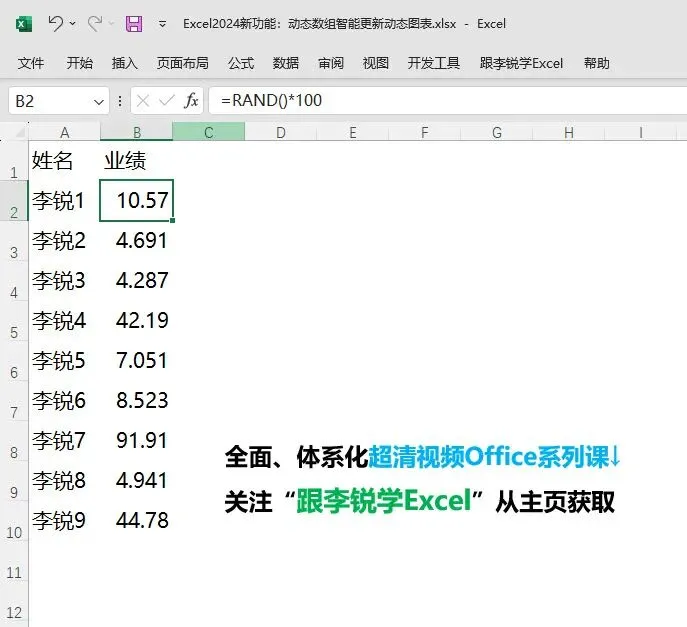Switch to the 视图 ribbon tab
The height and width of the screenshot is (627, 687).
pyautogui.click(x=375, y=63)
